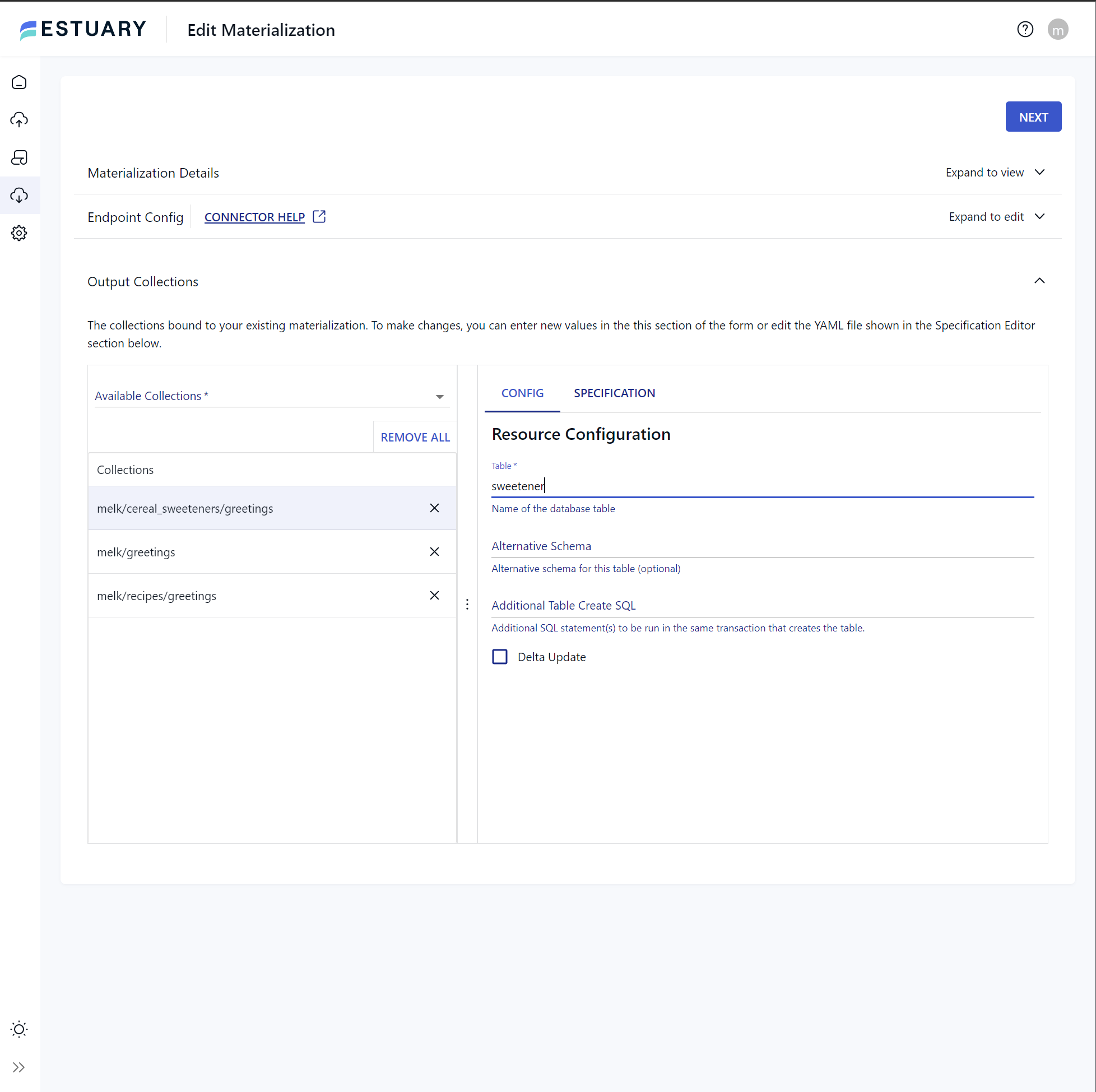Open help via the question mark icon

pyautogui.click(x=1025, y=29)
